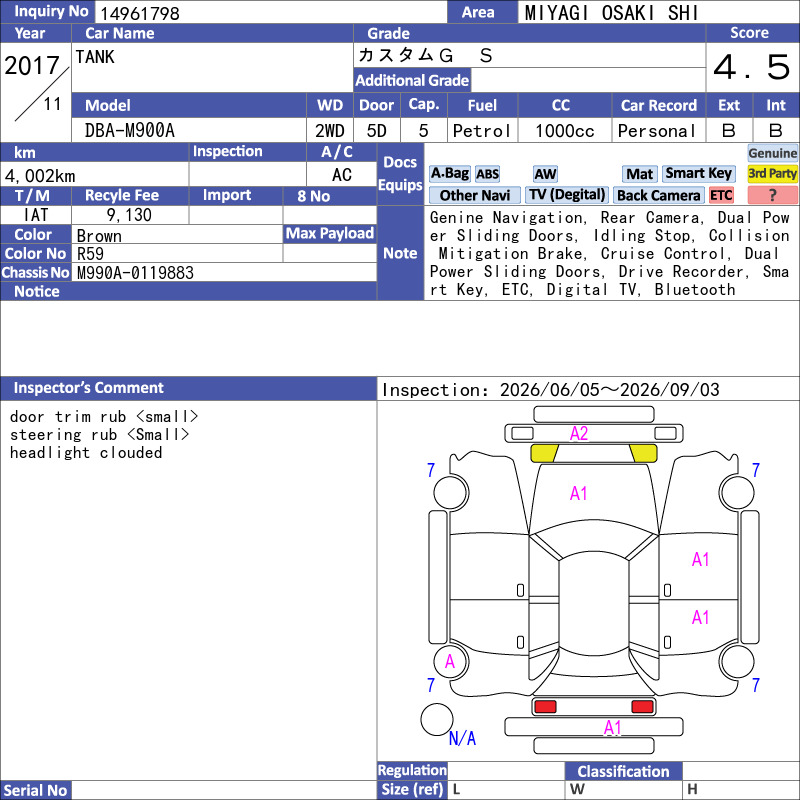Click the Back Camera badge
The height and width of the screenshot is (800, 800).
[659, 195]
